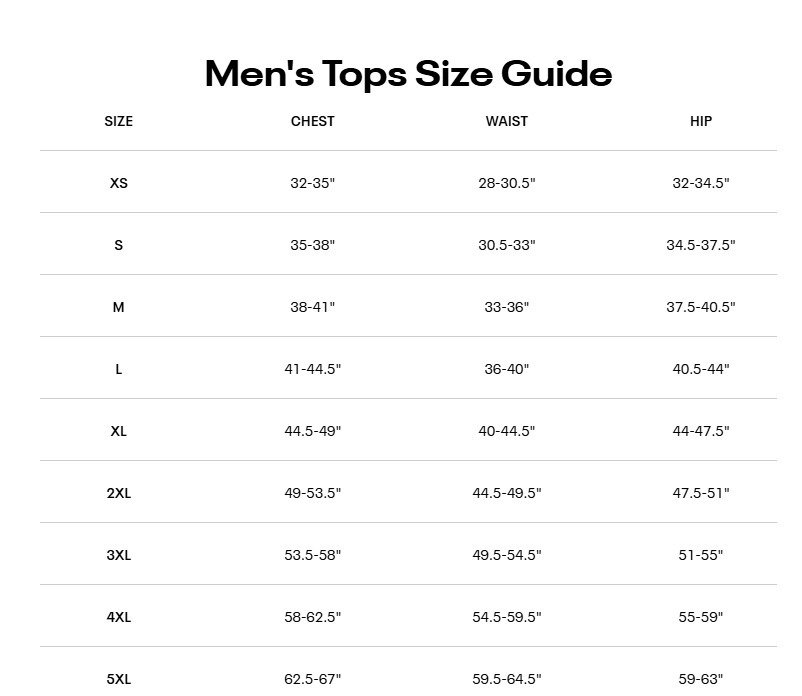
Task: Click the CHEST column header
Action: (313, 121)
